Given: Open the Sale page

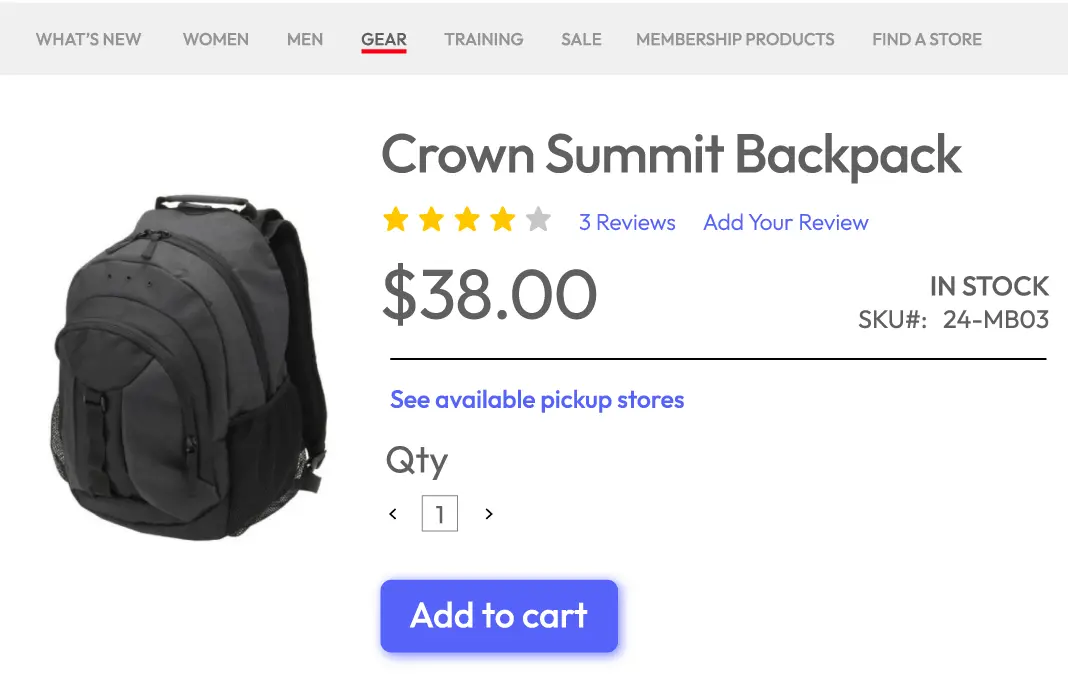Looking at the screenshot, I should (581, 40).
